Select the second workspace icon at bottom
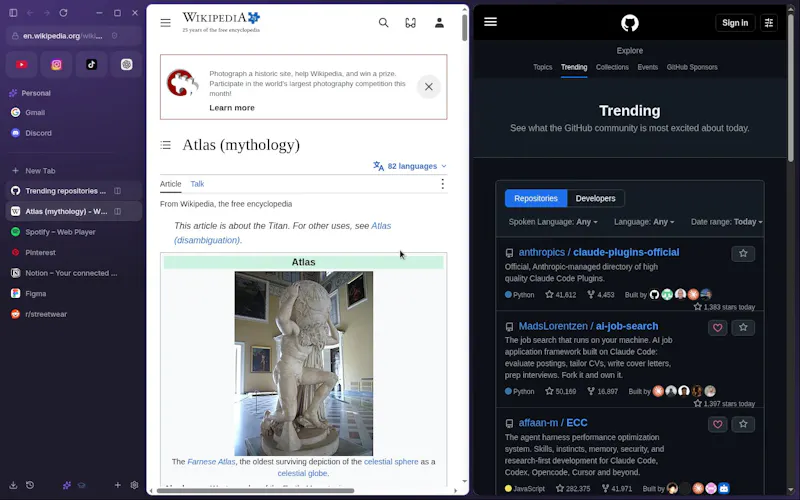 [x=82, y=485]
